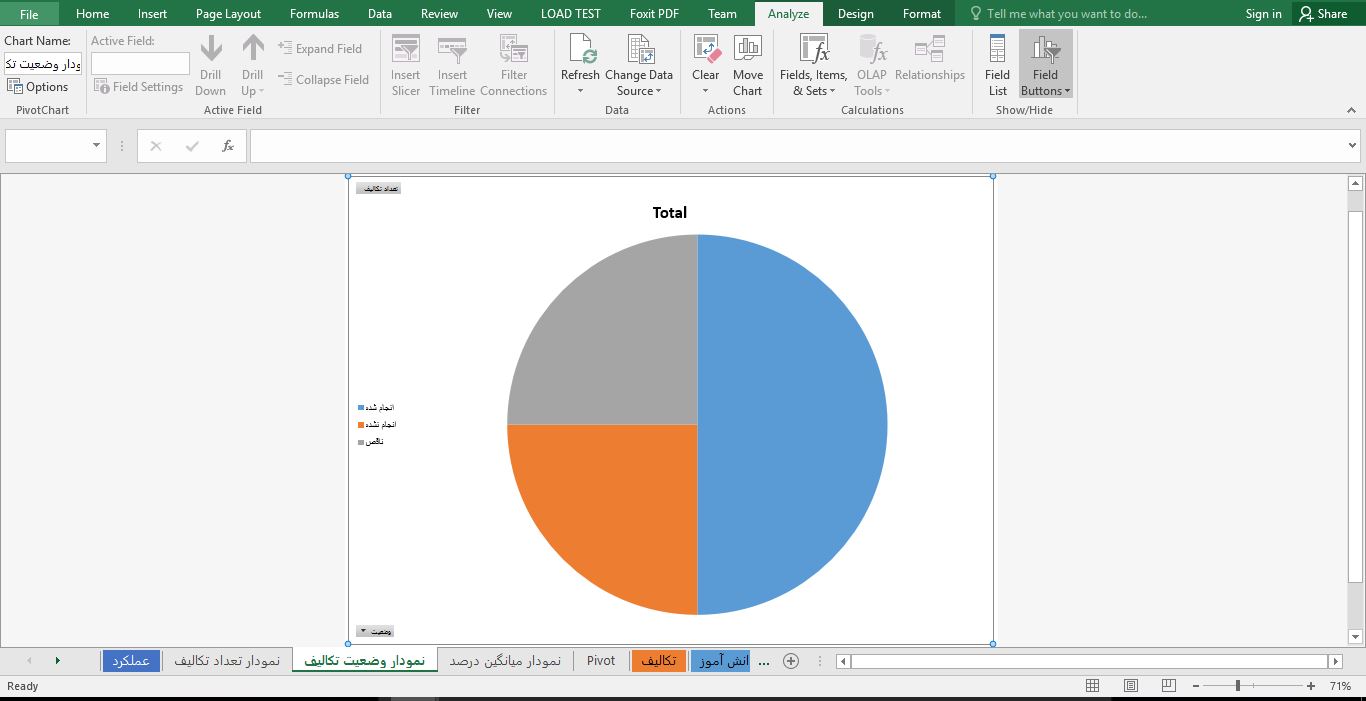The width and height of the screenshot is (1366, 701).
Task: Open the File tab
Action: point(29,14)
